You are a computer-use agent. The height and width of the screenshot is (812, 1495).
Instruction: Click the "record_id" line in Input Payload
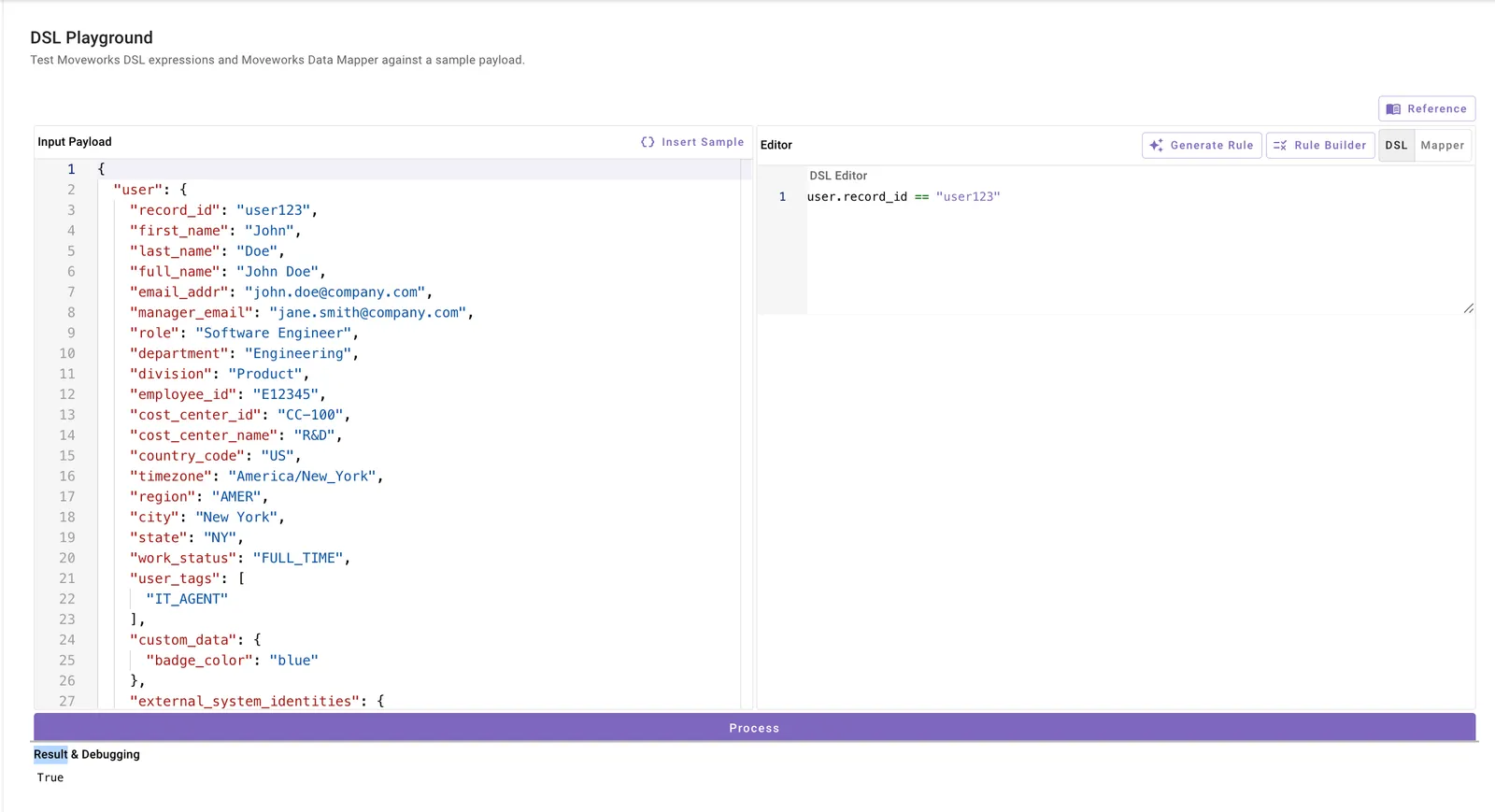[x=223, y=210]
